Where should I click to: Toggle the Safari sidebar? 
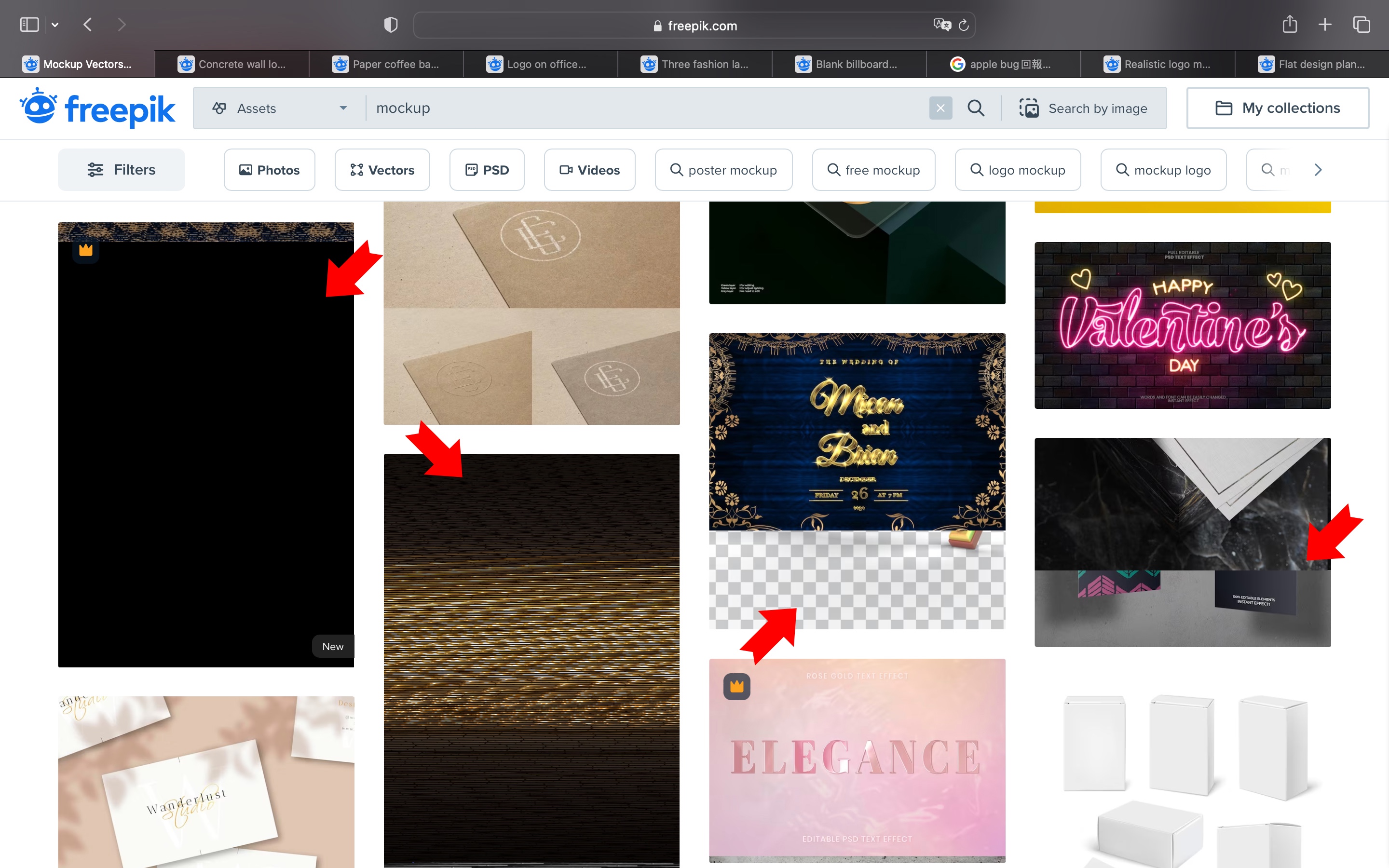[x=29, y=25]
